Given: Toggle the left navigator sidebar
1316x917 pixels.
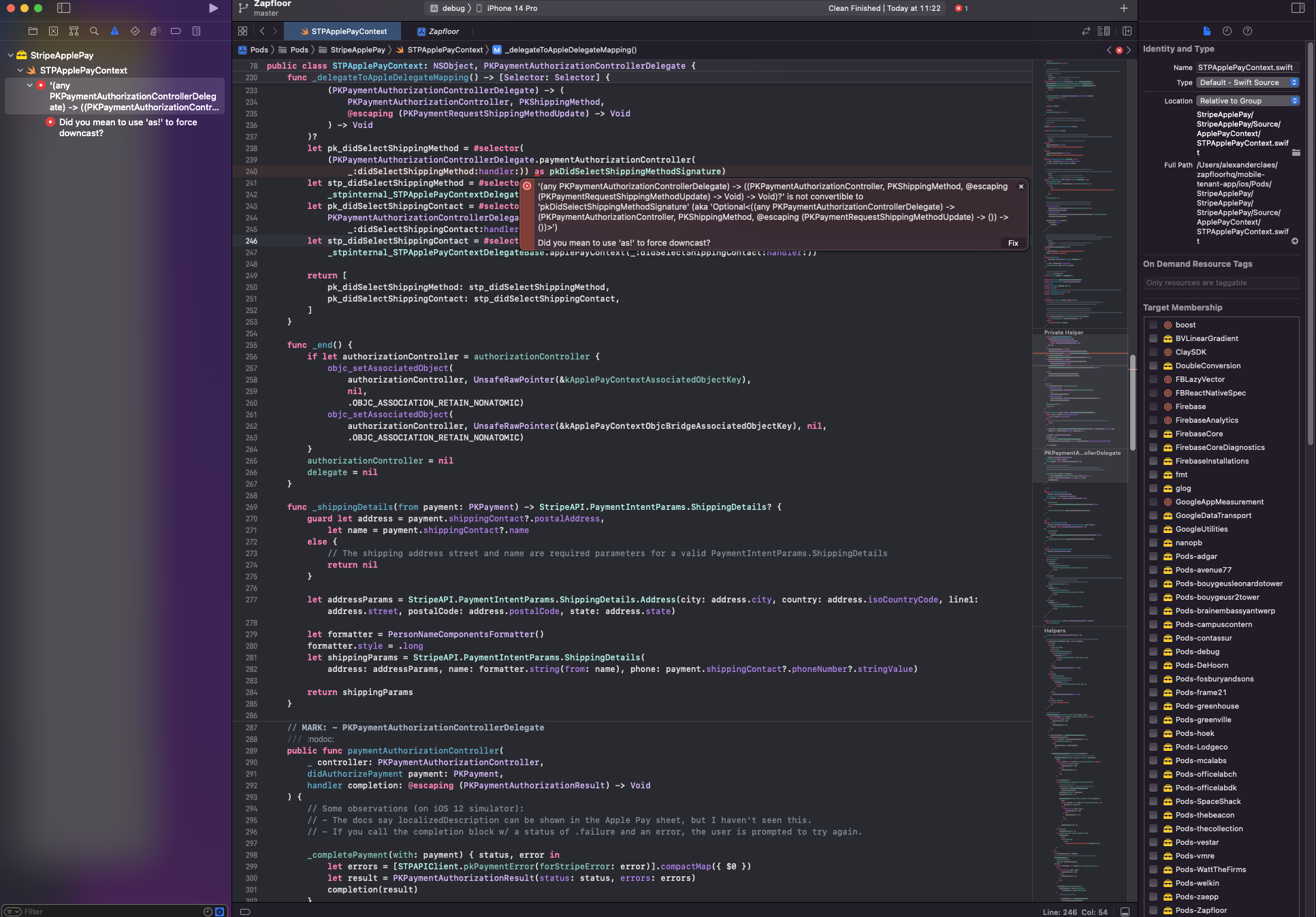Looking at the screenshot, I should coord(63,8).
